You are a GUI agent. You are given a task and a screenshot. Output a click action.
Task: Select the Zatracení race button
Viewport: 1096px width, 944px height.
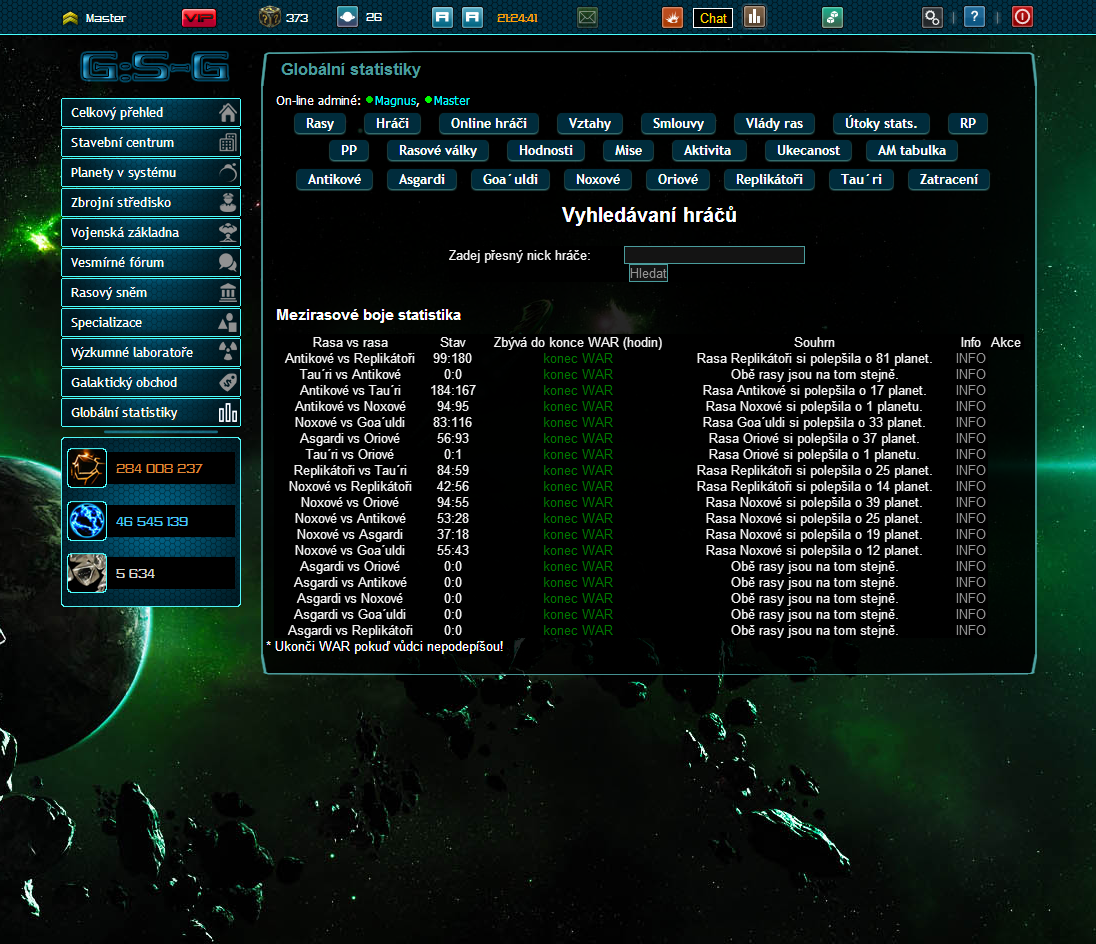pyautogui.click(x=949, y=180)
